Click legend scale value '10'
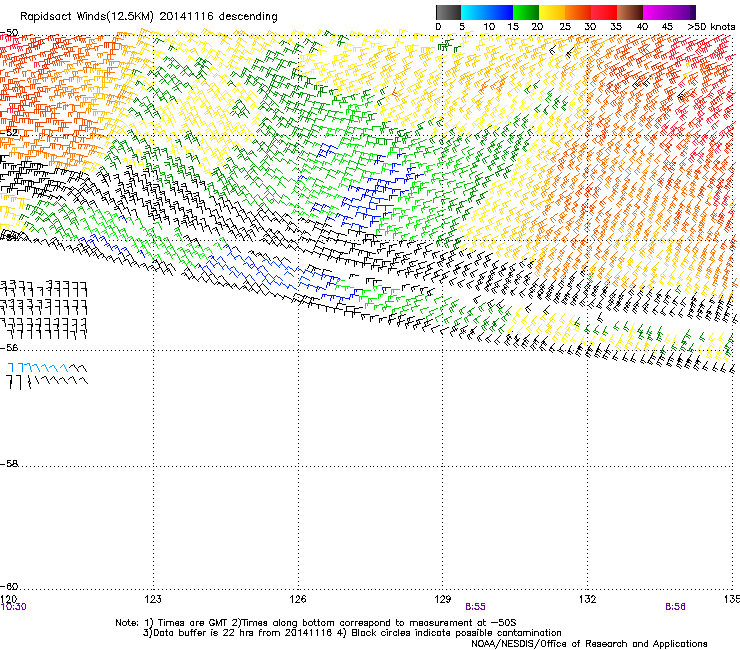Viewport: 740px width, 650px height. click(489, 27)
